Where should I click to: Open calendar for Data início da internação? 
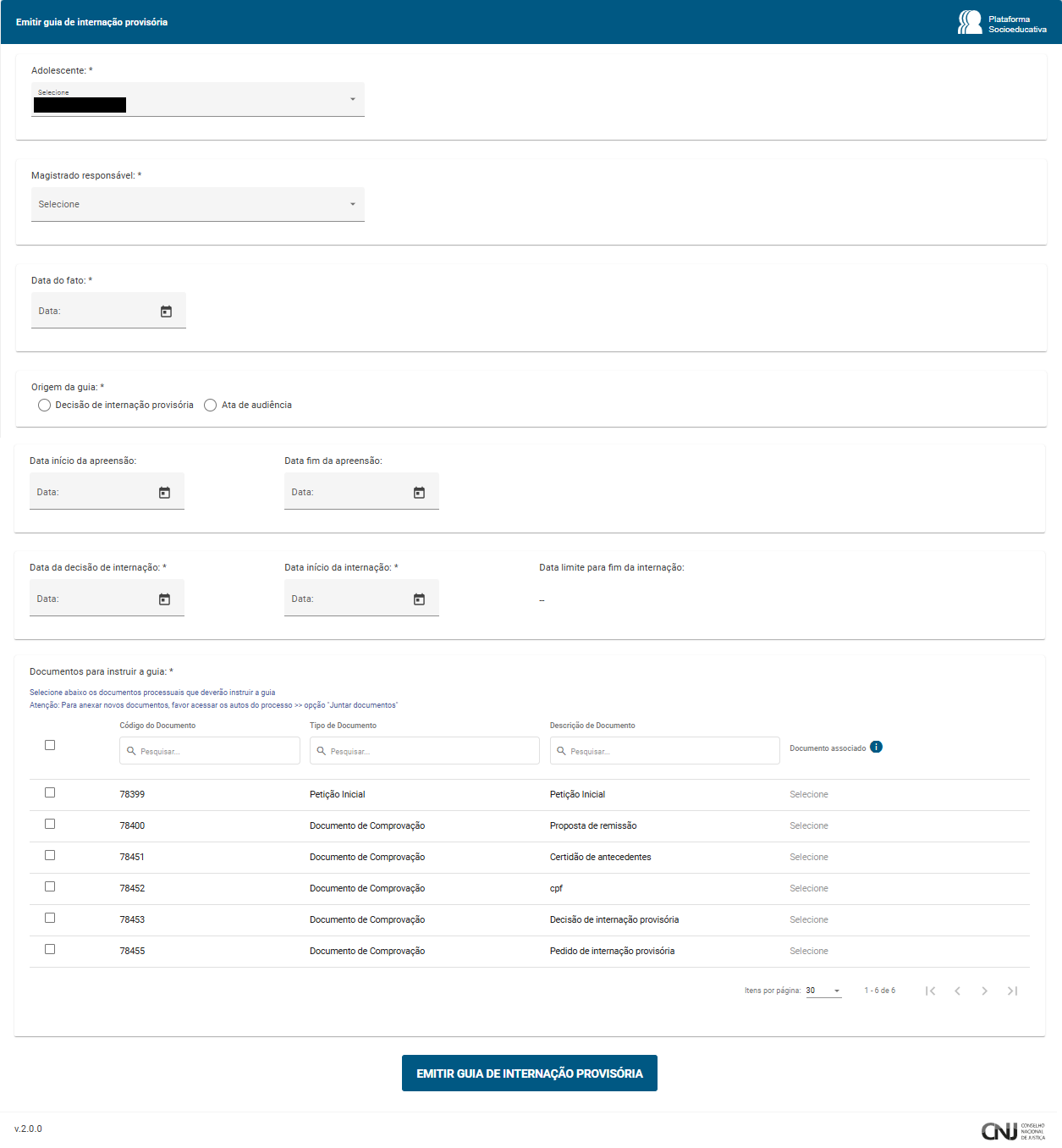click(x=419, y=599)
